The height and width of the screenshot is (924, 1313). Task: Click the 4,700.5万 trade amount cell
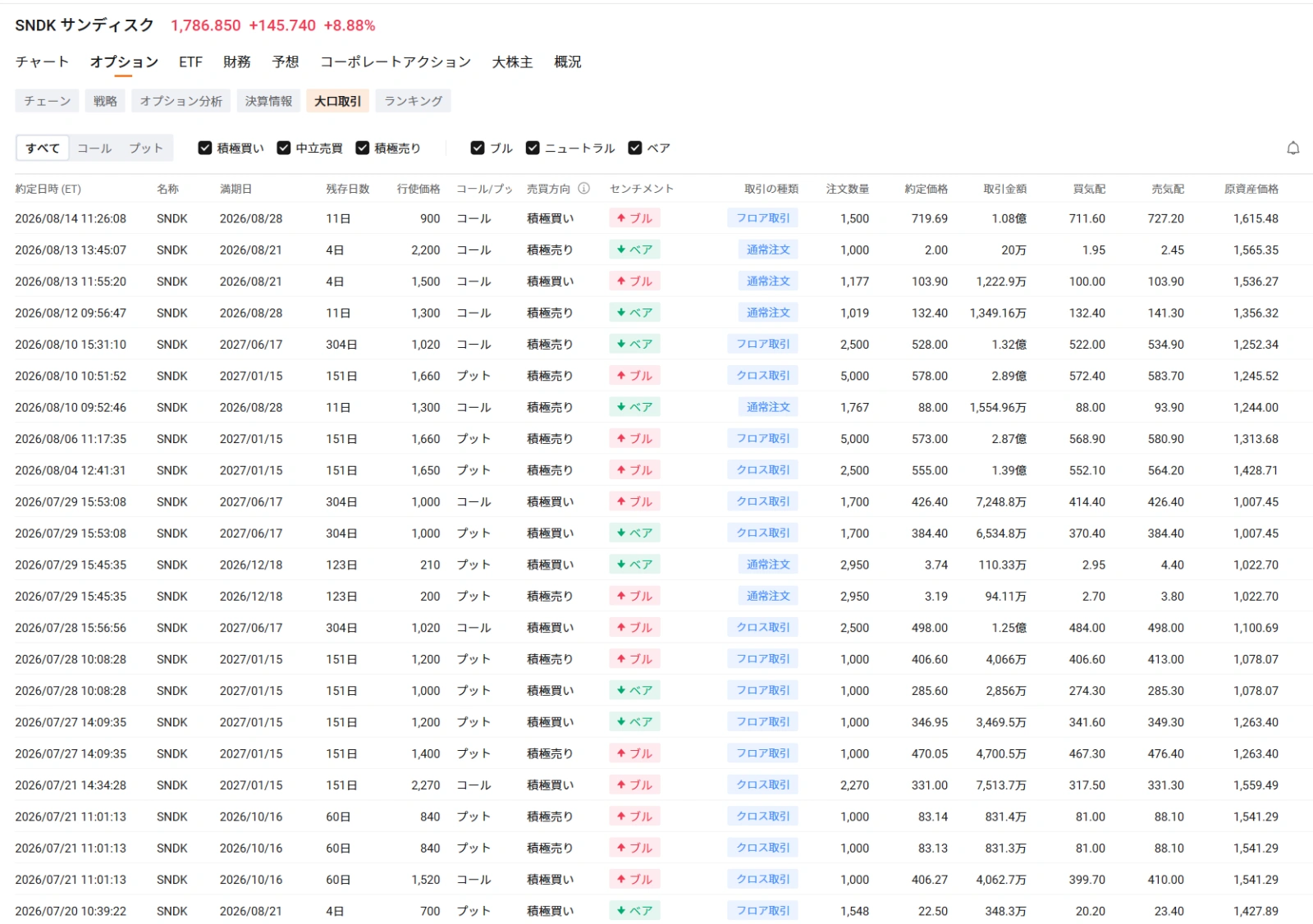[x=1001, y=753]
